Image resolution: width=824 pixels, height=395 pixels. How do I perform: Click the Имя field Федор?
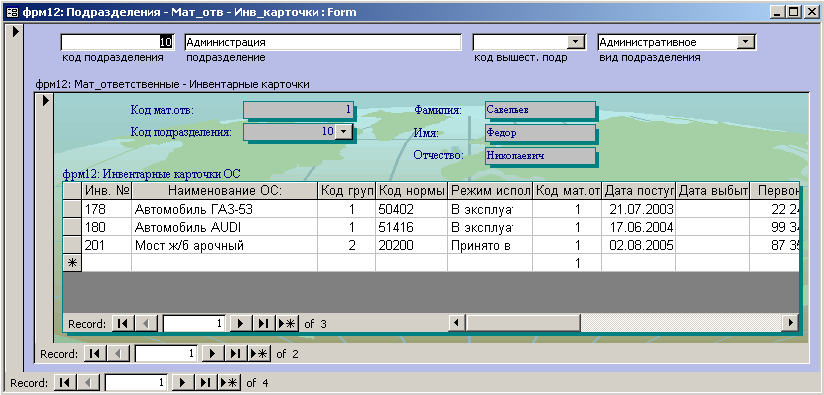pos(540,132)
